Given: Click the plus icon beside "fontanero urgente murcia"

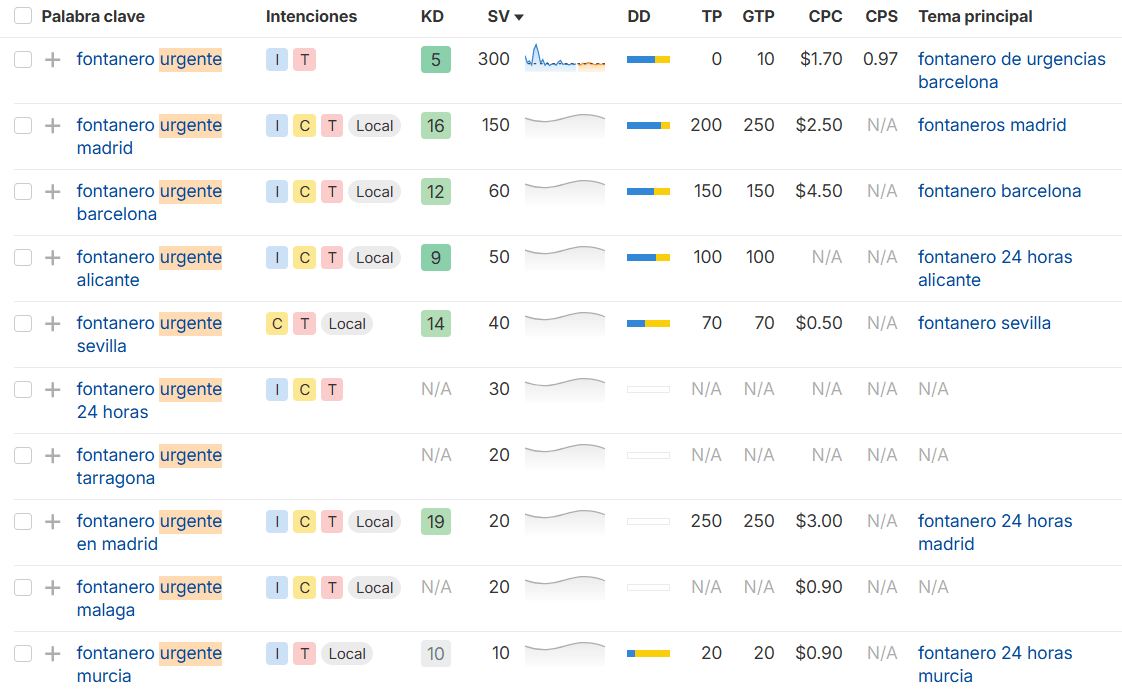Looking at the screenshot, I should (51, 653).
